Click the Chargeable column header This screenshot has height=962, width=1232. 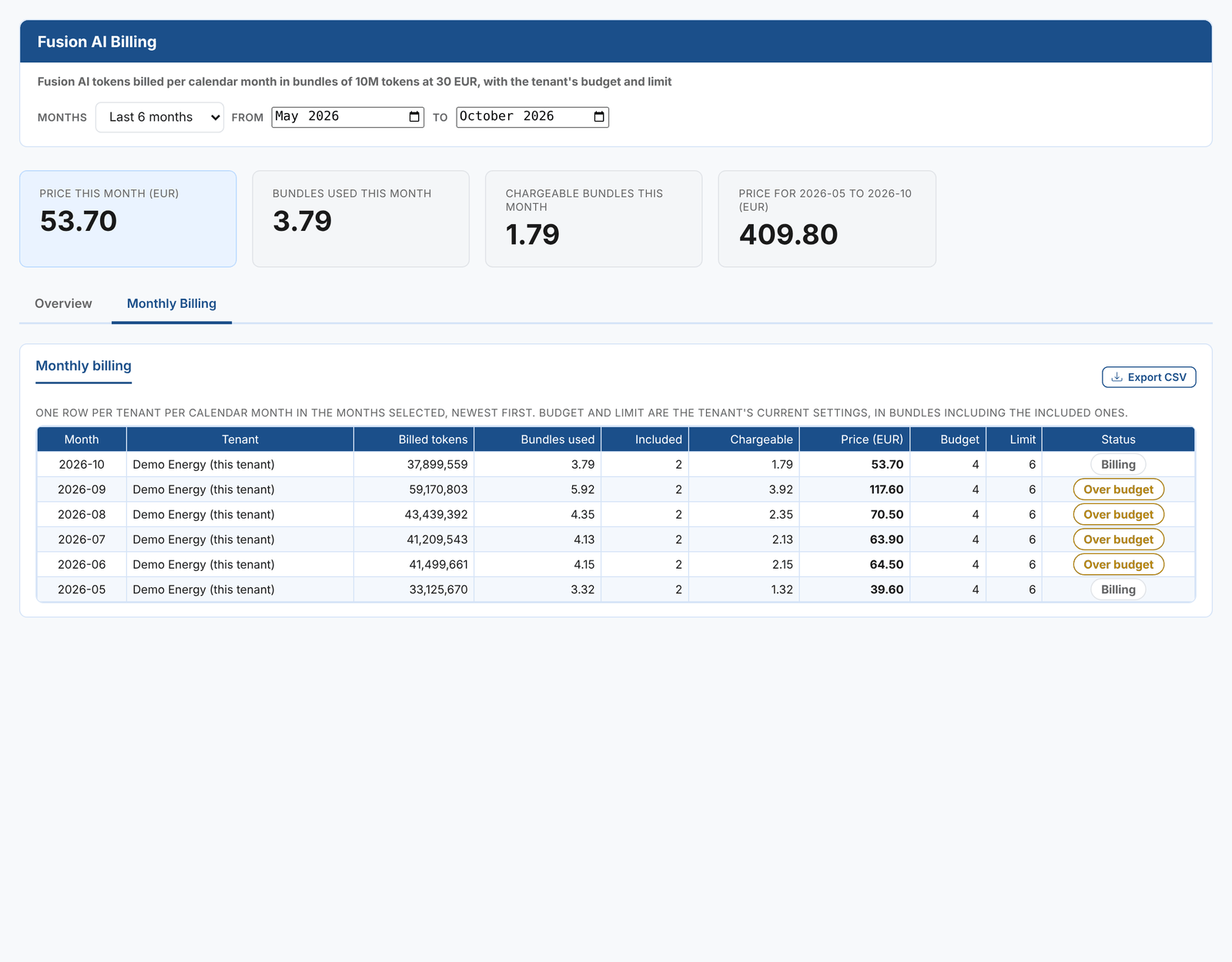pyautogui.click(x=744, y=439)
